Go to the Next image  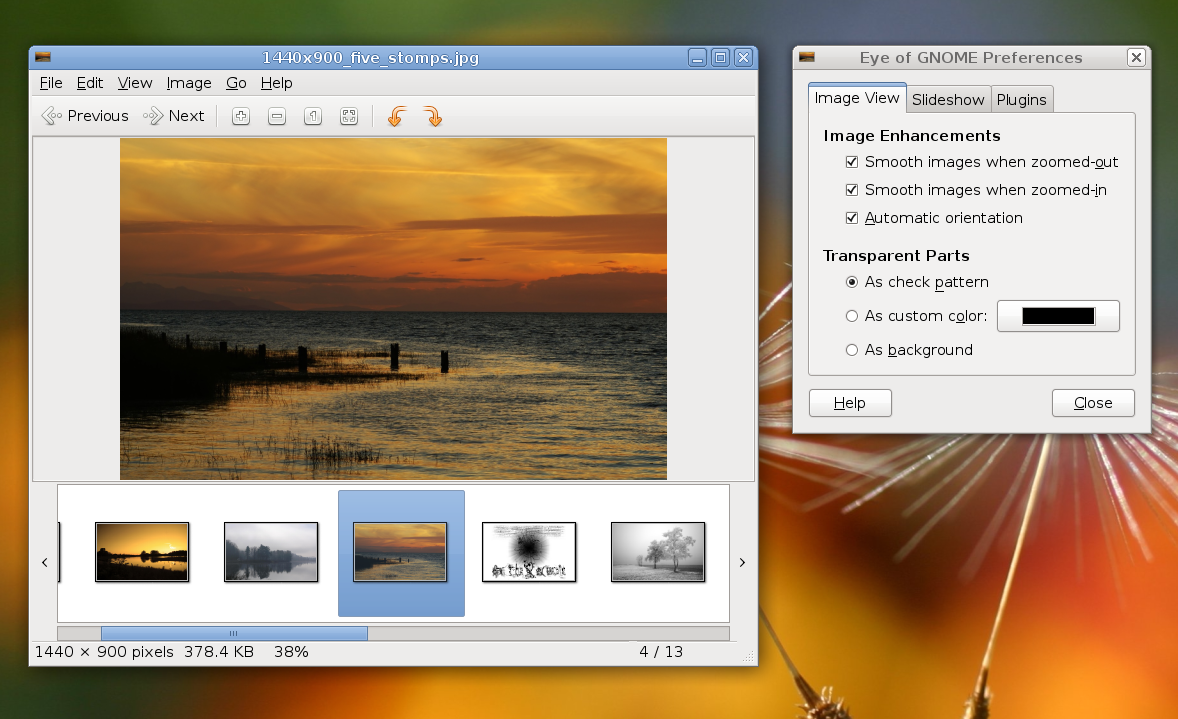pos(174,116)
